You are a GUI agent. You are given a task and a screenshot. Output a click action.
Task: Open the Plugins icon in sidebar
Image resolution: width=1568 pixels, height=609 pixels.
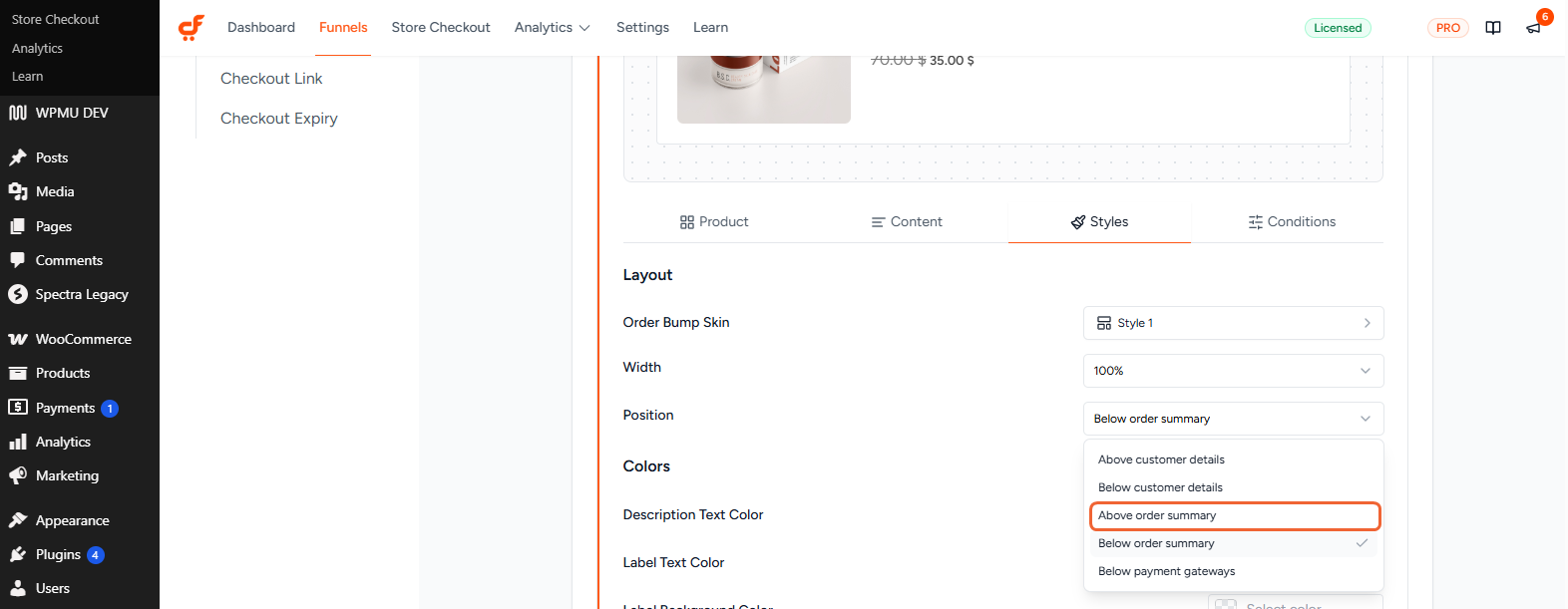click(18, 554)
